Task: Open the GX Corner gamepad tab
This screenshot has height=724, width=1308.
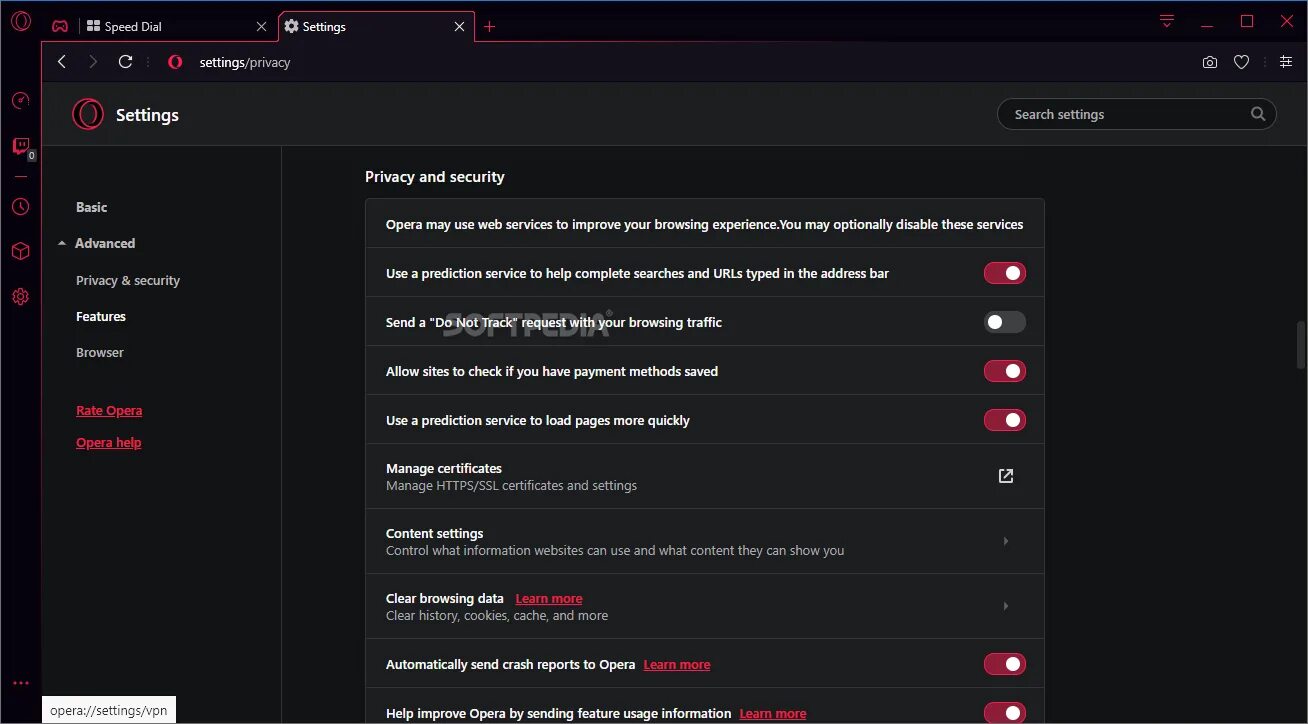Action: pyautogui.click(x=60, y=26)
